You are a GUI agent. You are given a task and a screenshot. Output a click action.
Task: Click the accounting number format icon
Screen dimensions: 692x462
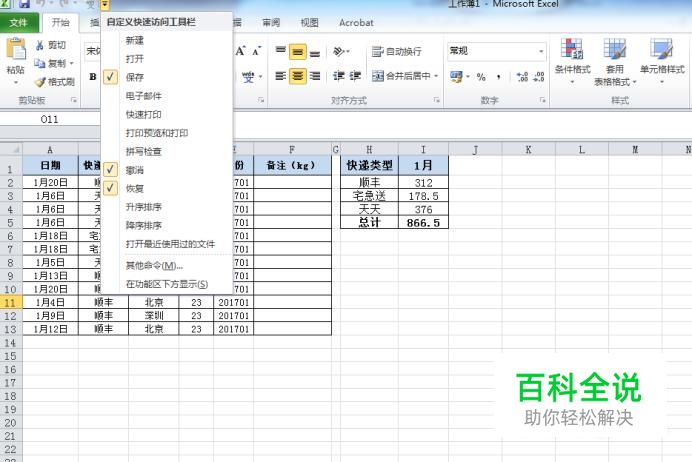456,77
